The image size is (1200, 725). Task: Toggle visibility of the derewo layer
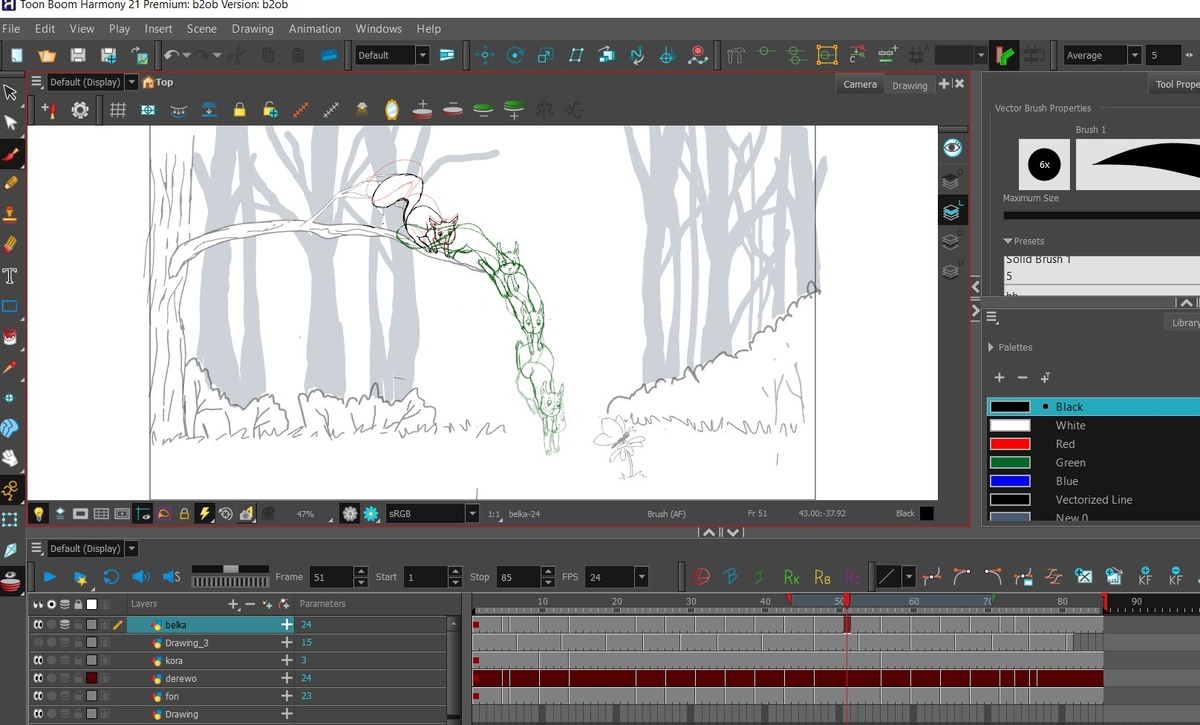click(x=39, y=679)
